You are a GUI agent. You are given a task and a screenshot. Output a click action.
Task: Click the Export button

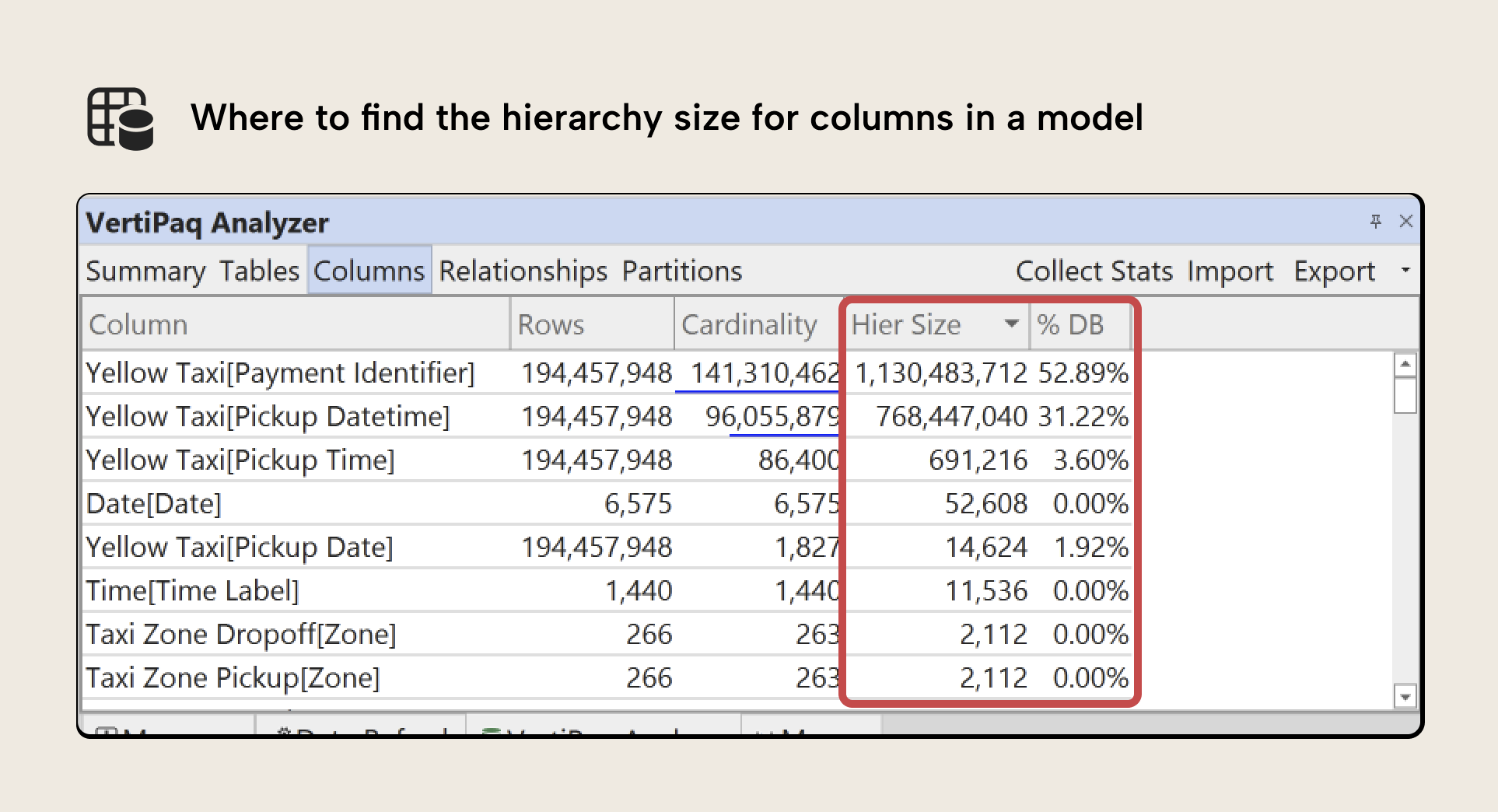[1334, 271]
